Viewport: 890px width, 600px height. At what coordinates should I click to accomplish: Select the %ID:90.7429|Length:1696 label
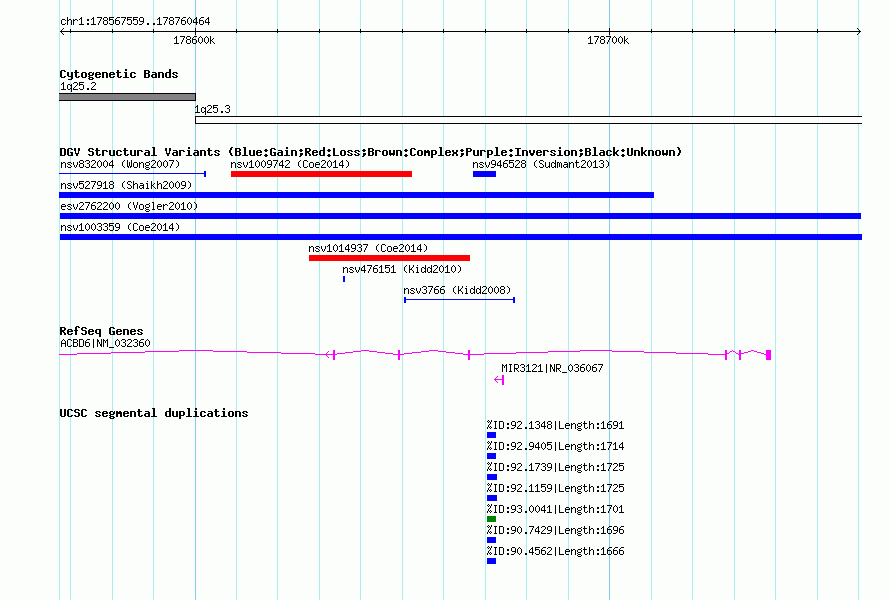555,530
